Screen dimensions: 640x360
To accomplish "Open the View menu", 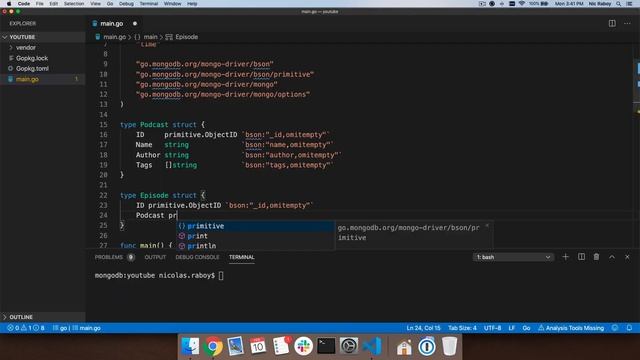I will [96, 4].
